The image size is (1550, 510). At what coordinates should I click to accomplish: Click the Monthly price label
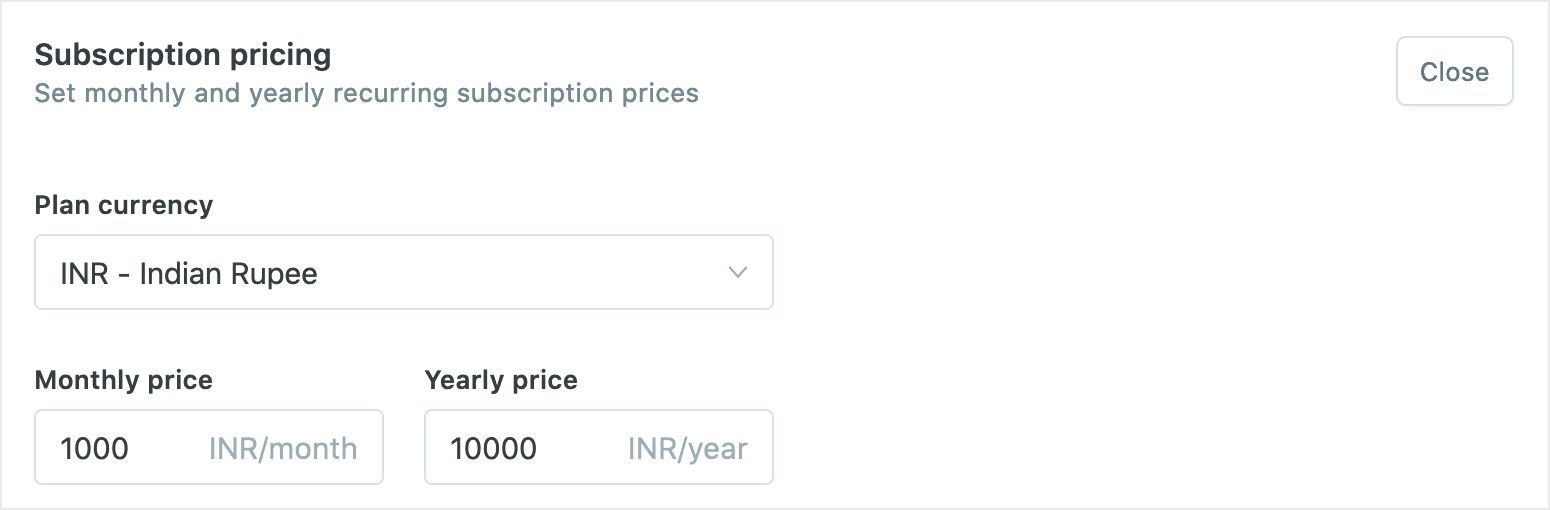(123, 380)
